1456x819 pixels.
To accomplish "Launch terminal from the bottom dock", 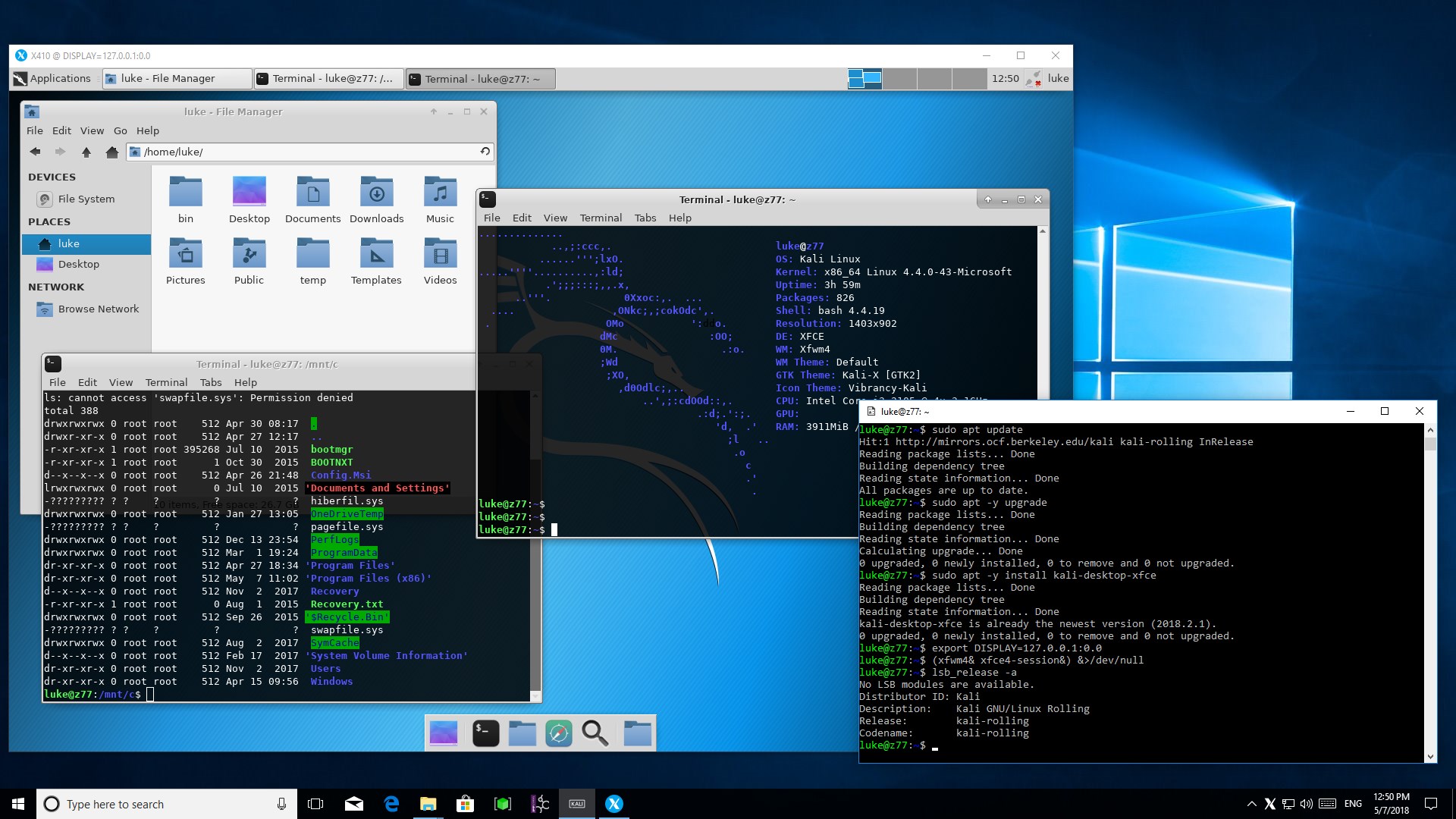I will click(x=485, y=733).
